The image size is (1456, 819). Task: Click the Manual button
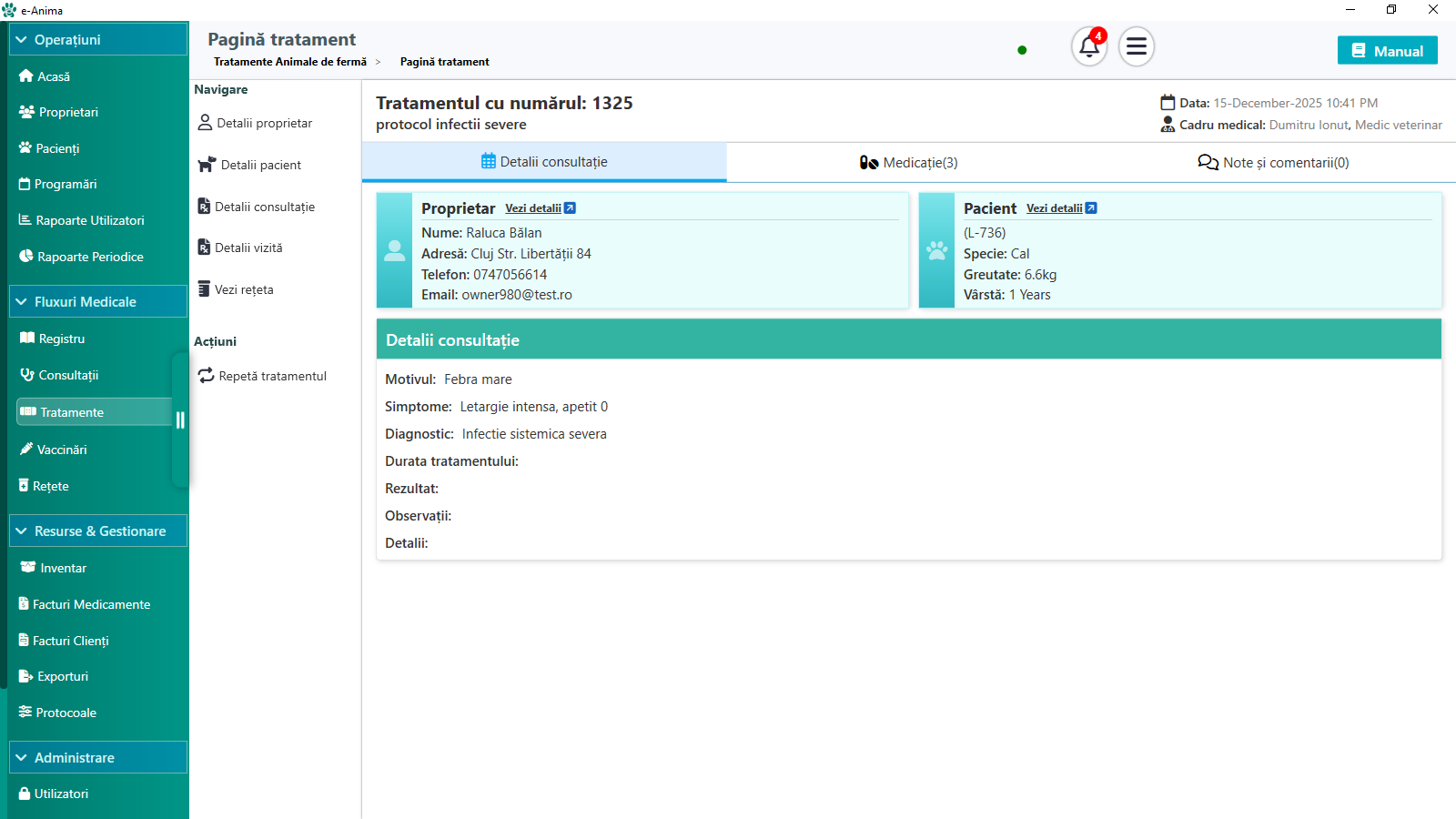coord(1387,51)
